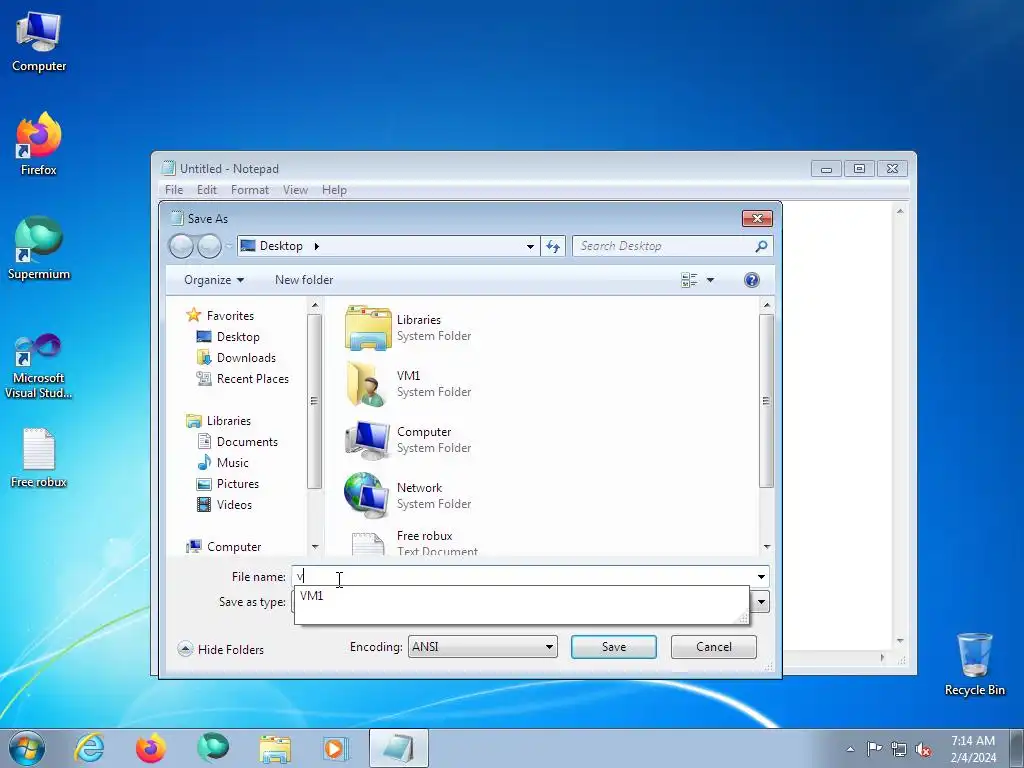Click the muted volume tray icon
Image resolution: width=1024 pixels, height=768 pixels.
(923, 748)
